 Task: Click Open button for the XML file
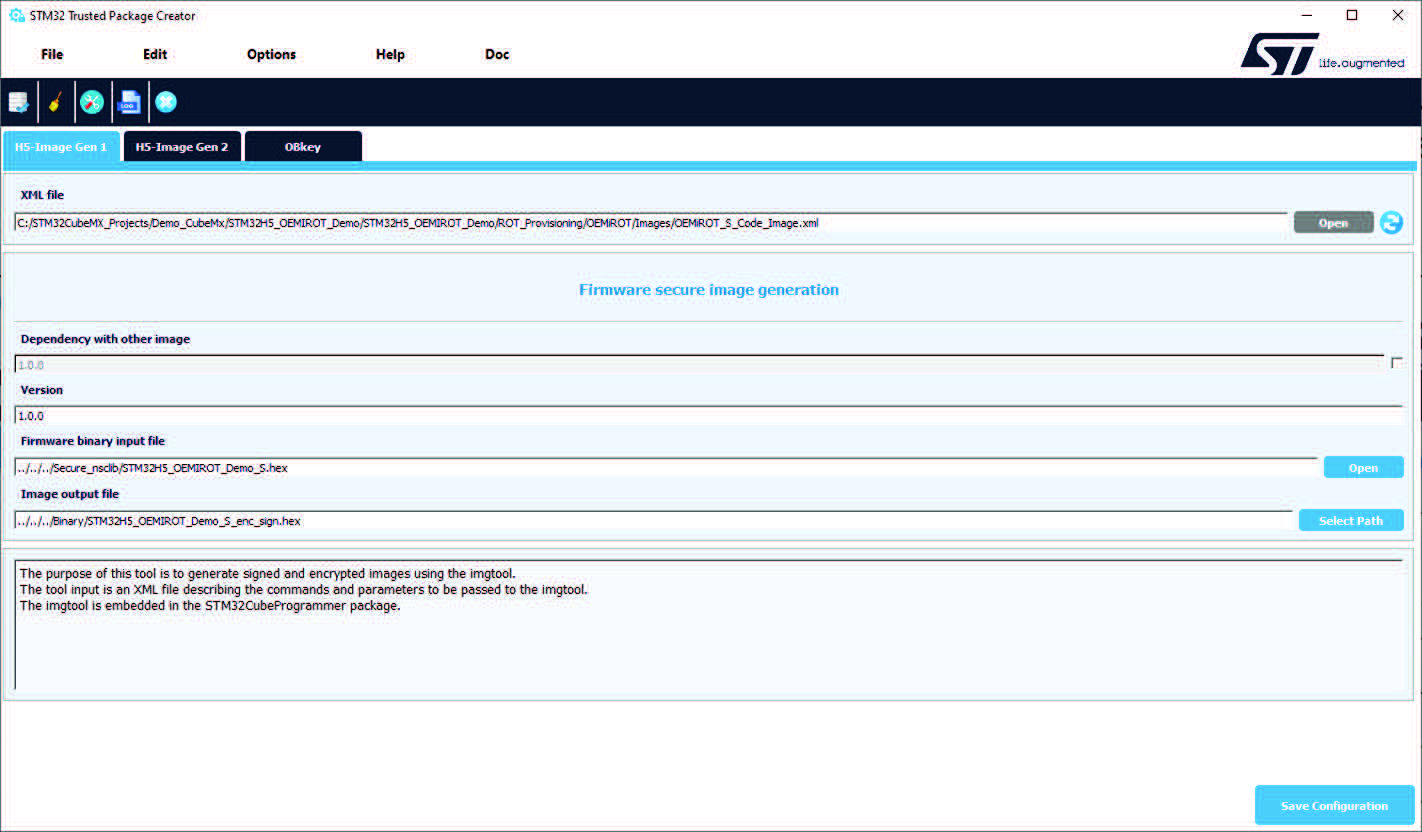[1333, 223]
